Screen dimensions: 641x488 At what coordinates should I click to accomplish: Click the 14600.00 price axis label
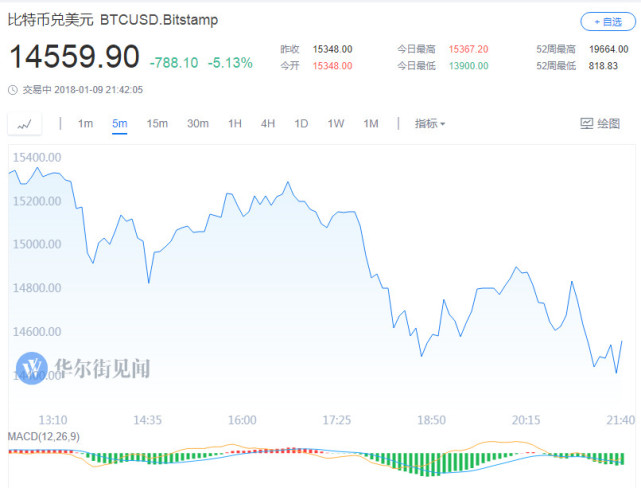click(x=37, y=331)
